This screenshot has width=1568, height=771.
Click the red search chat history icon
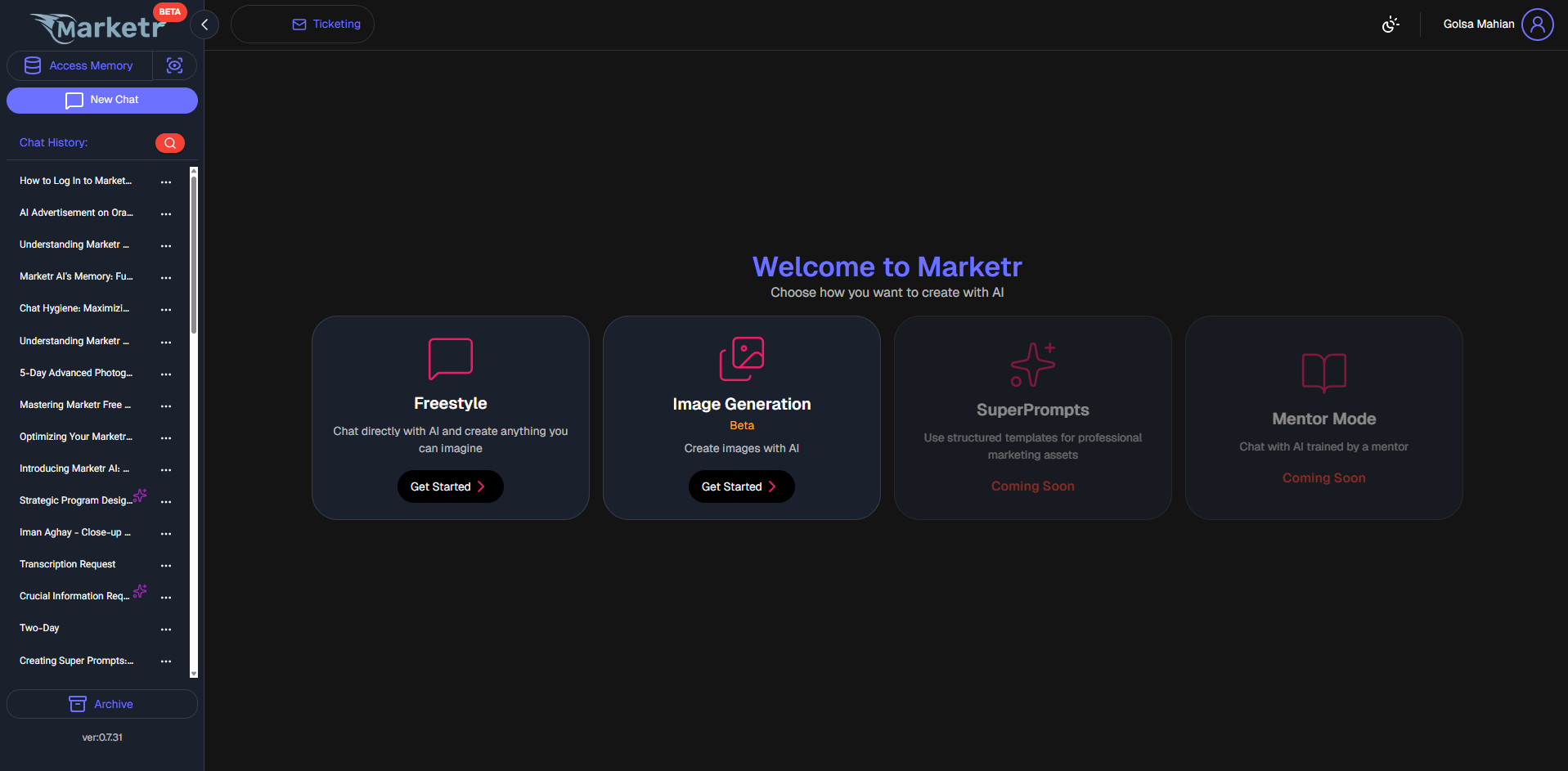tap(170, 143)
